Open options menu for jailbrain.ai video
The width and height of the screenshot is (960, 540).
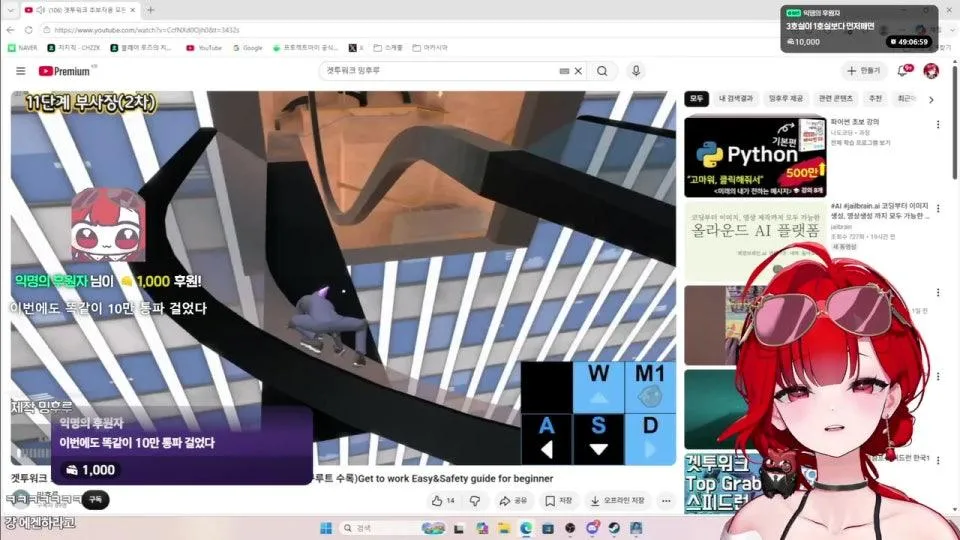[937, 209]
